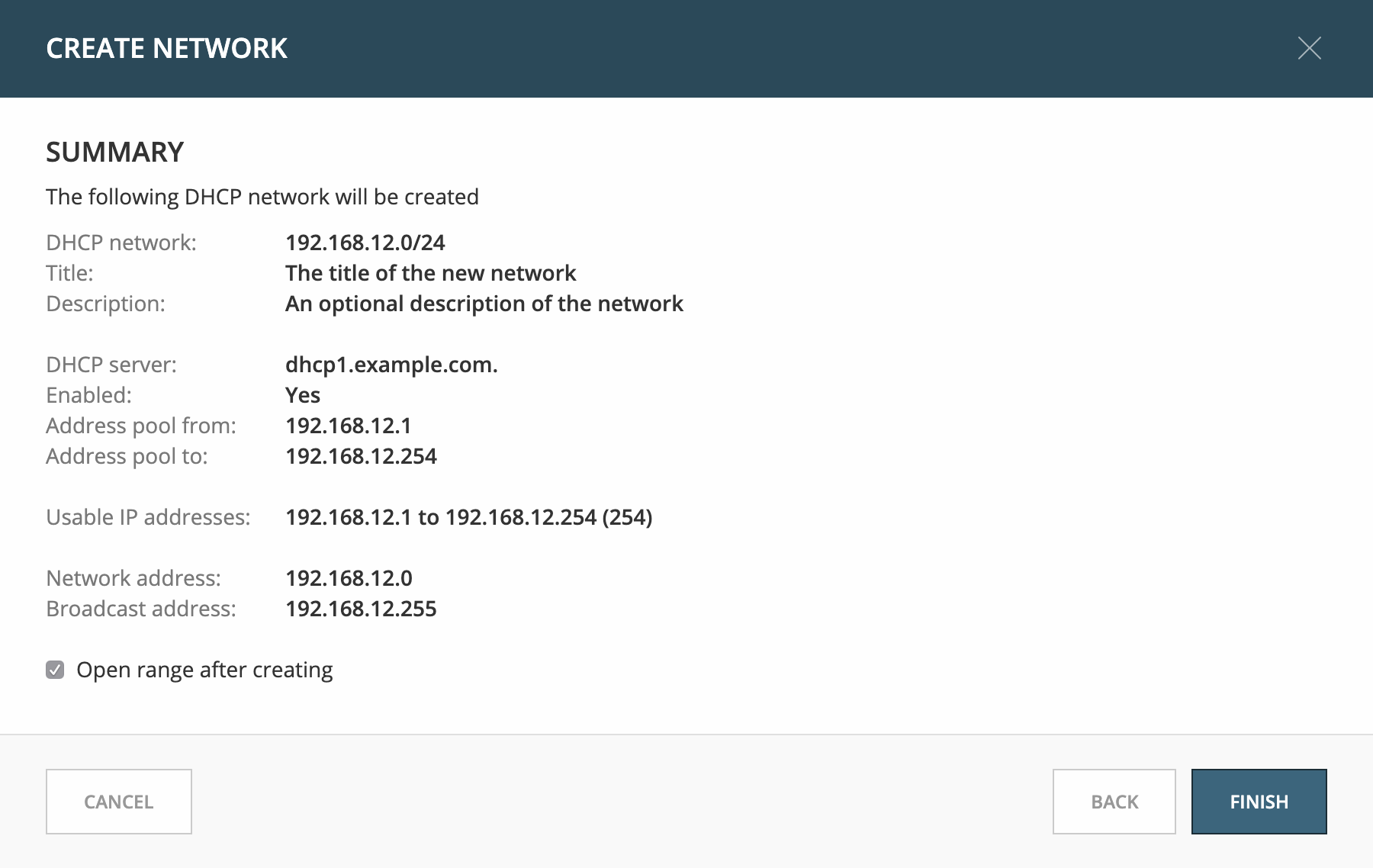Click the SUMMARY heading
The width and height of the screenshot is (1373, 868).
click(x=114, y=152)
